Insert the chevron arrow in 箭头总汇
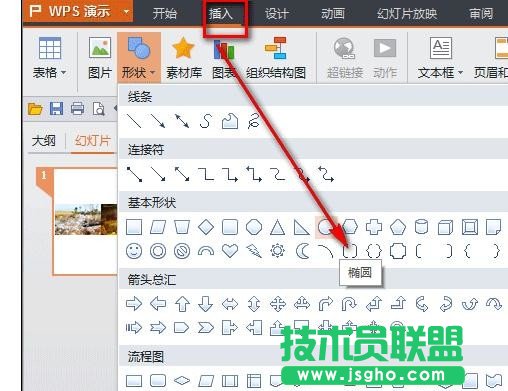 [206, 328]
